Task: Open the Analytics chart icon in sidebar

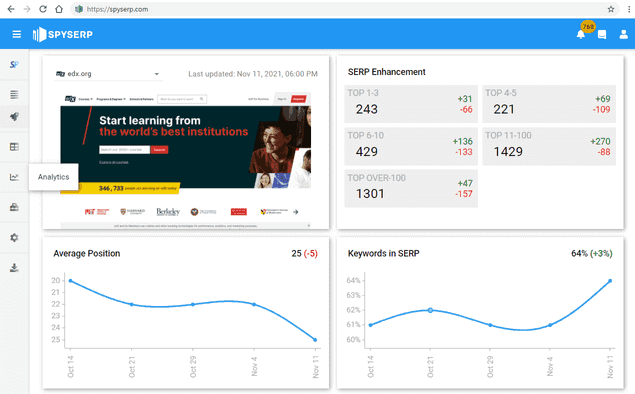Action: [x=14, y=177]
